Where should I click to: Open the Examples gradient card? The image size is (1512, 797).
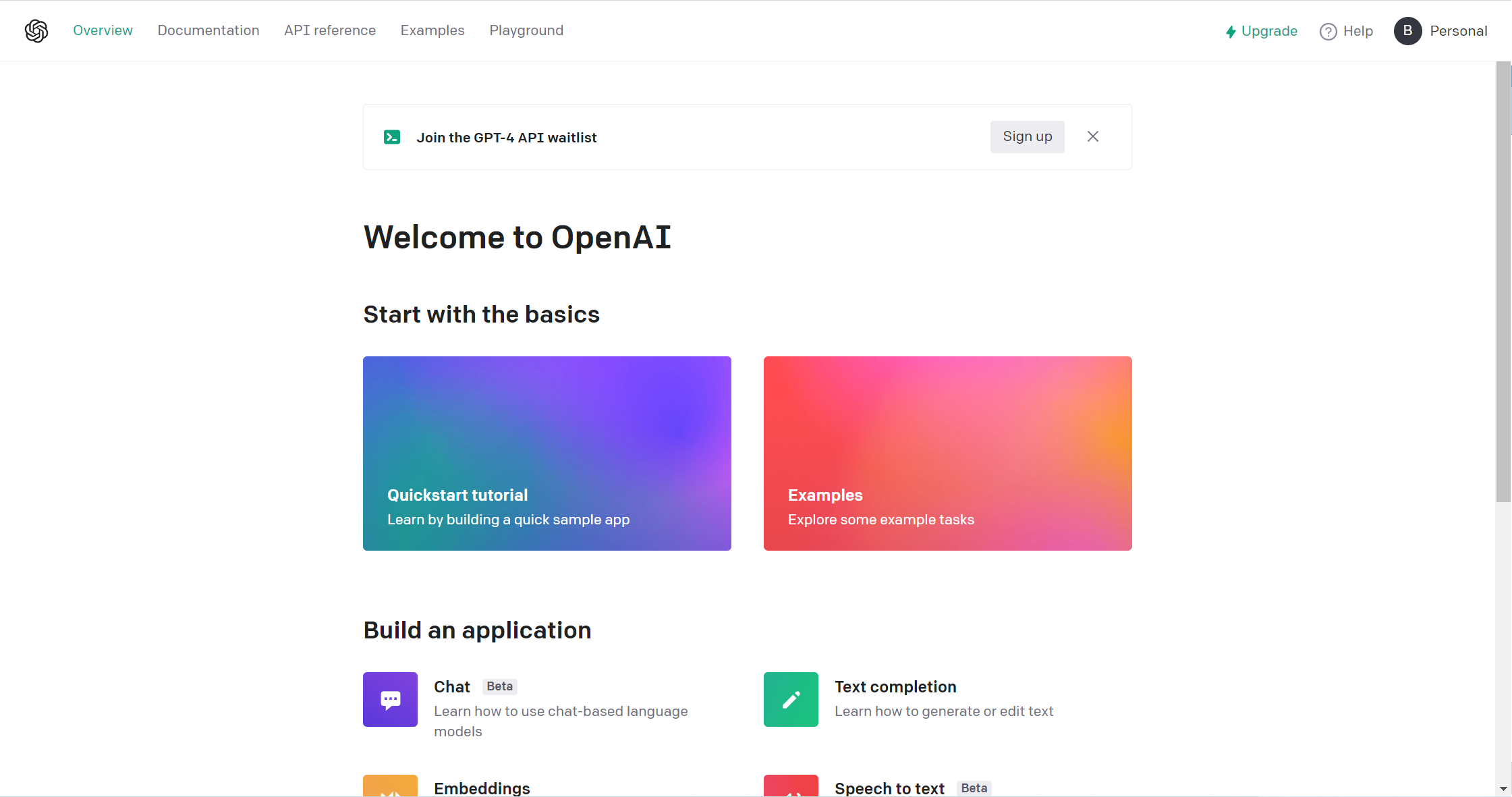coord(948,454)
